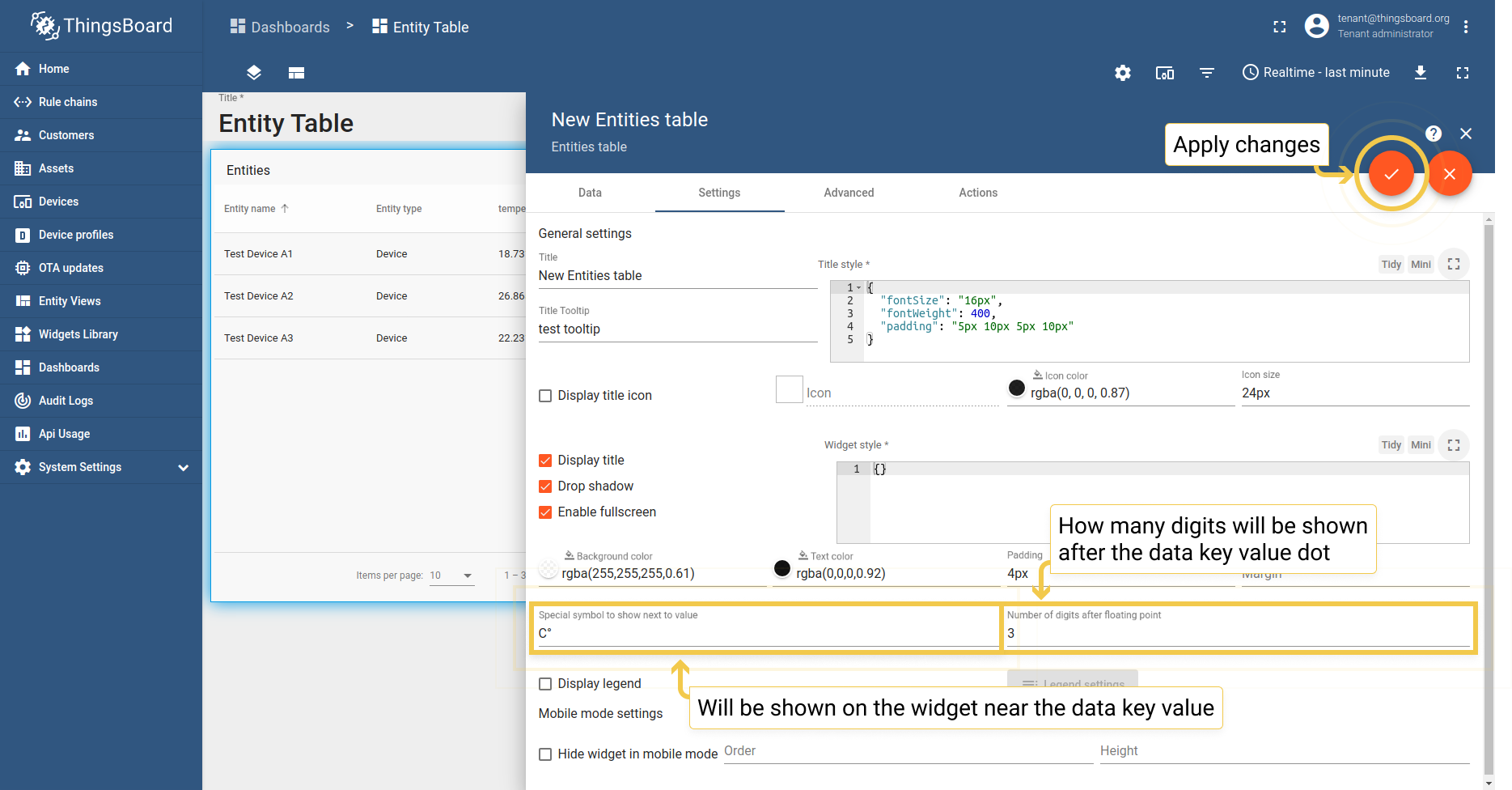This screenshot has height=790, width=1512.
Task: Open the filters icon in toolbar
Action: [x=1206, y=73]
